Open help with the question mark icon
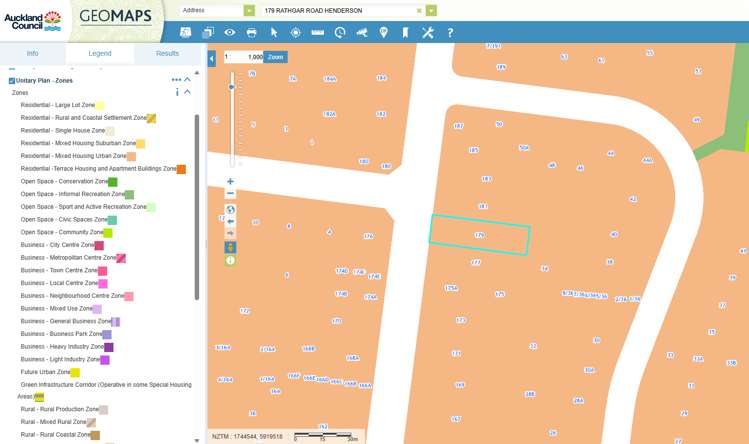Viewport: 749px width, 444px height. coord(450,32)
